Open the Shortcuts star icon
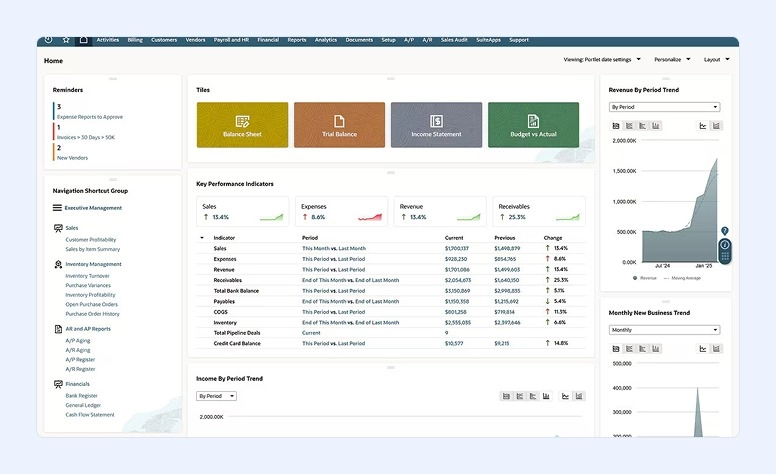Screen dimensions: 776x474 pos(66,40)
